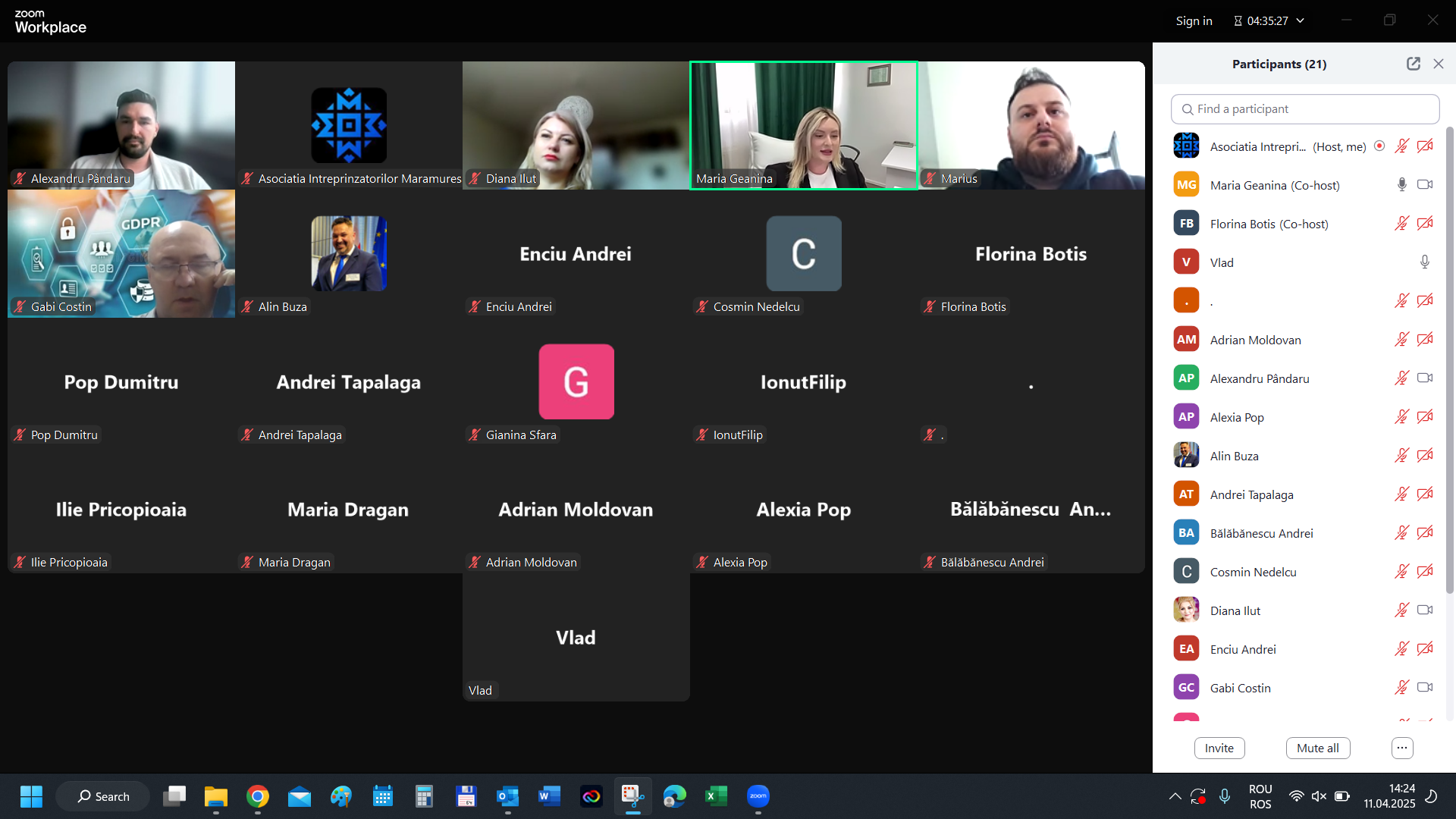This screenshot has width=1456, height=819.
Task: Click the Mute all button
Action: pyautogui.click(x=1318, y=748)
